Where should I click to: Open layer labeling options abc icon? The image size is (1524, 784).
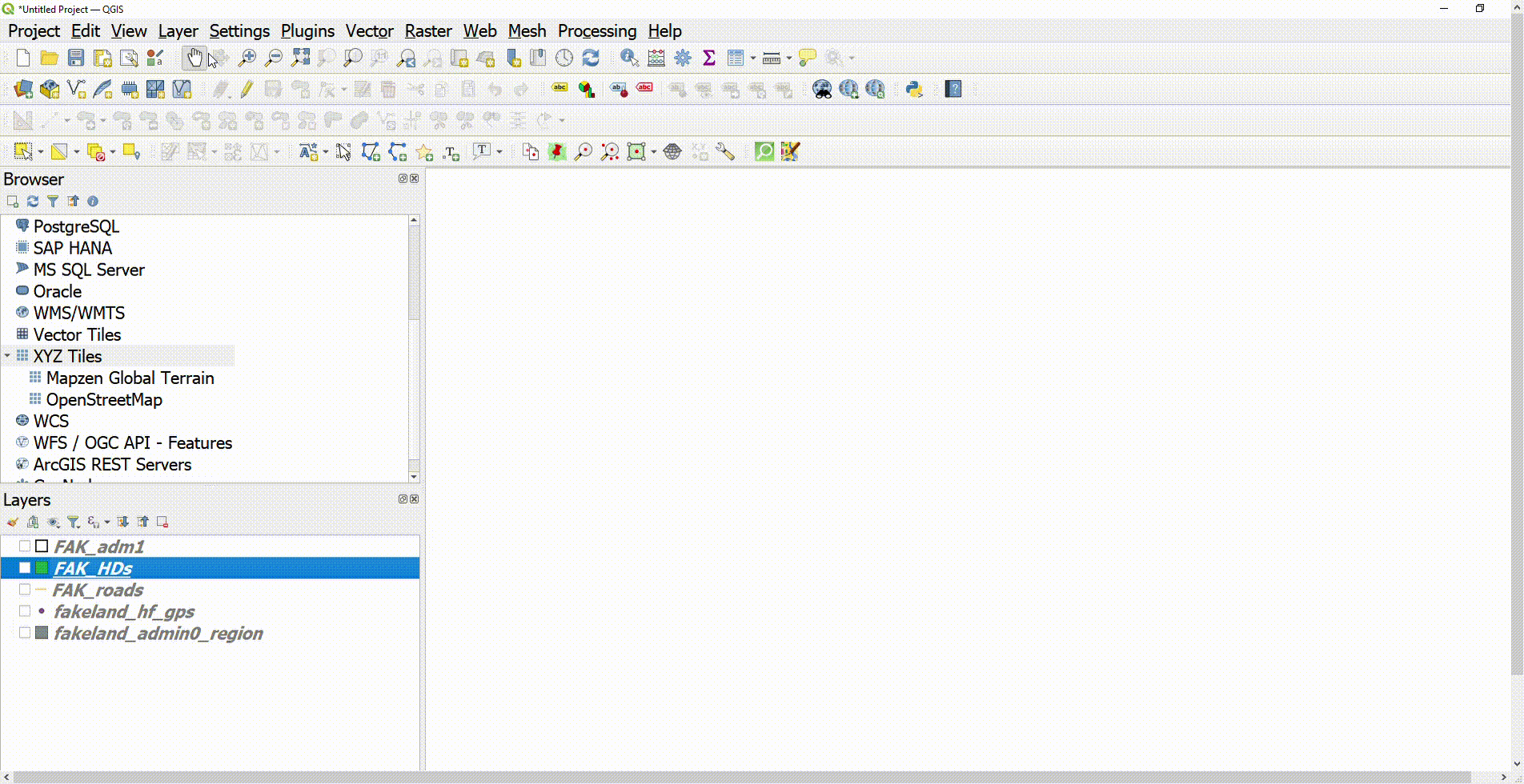point(559,89)
